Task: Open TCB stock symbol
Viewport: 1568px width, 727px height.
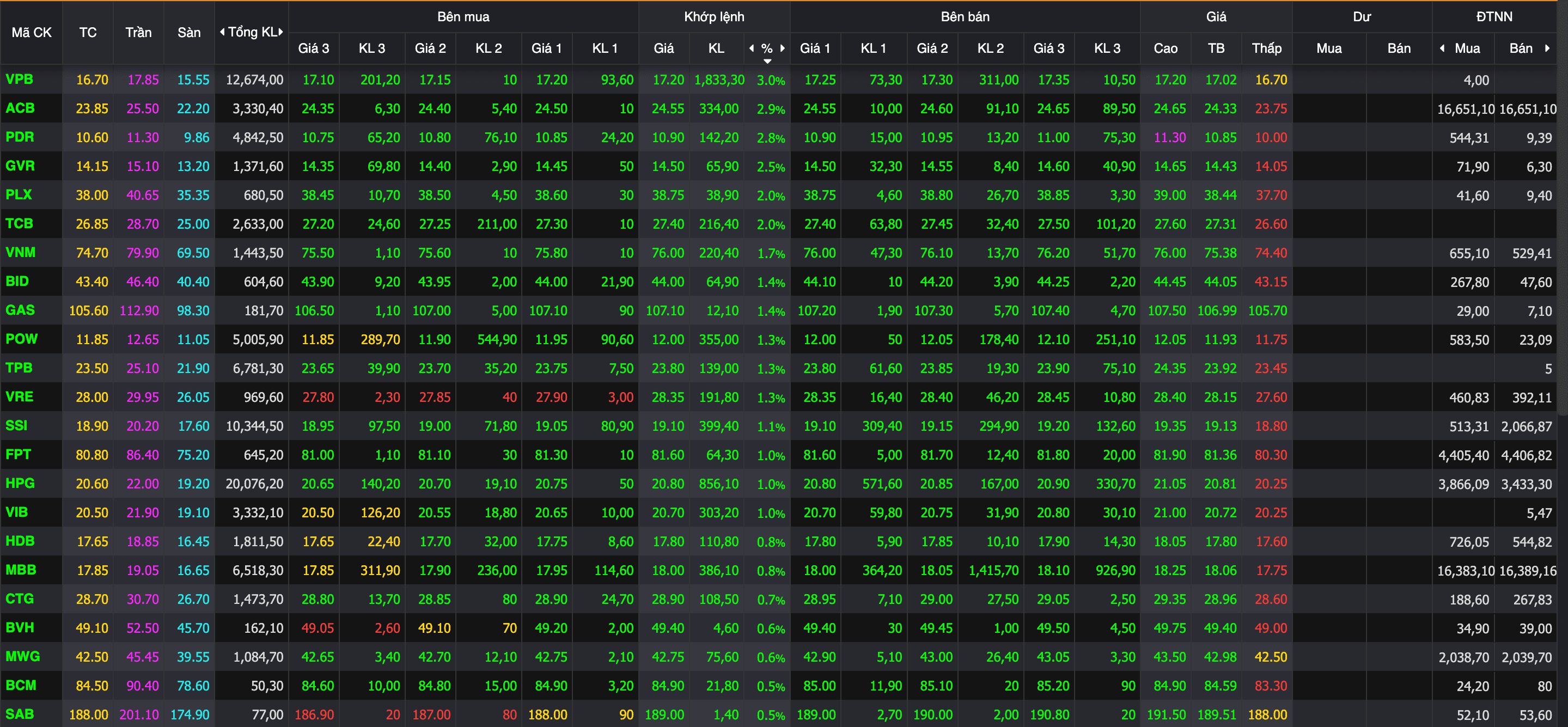Action: [x=20, y=223]
